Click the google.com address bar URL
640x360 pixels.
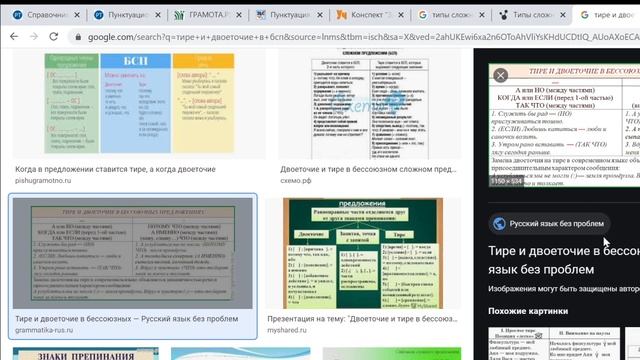pos(363,37)
